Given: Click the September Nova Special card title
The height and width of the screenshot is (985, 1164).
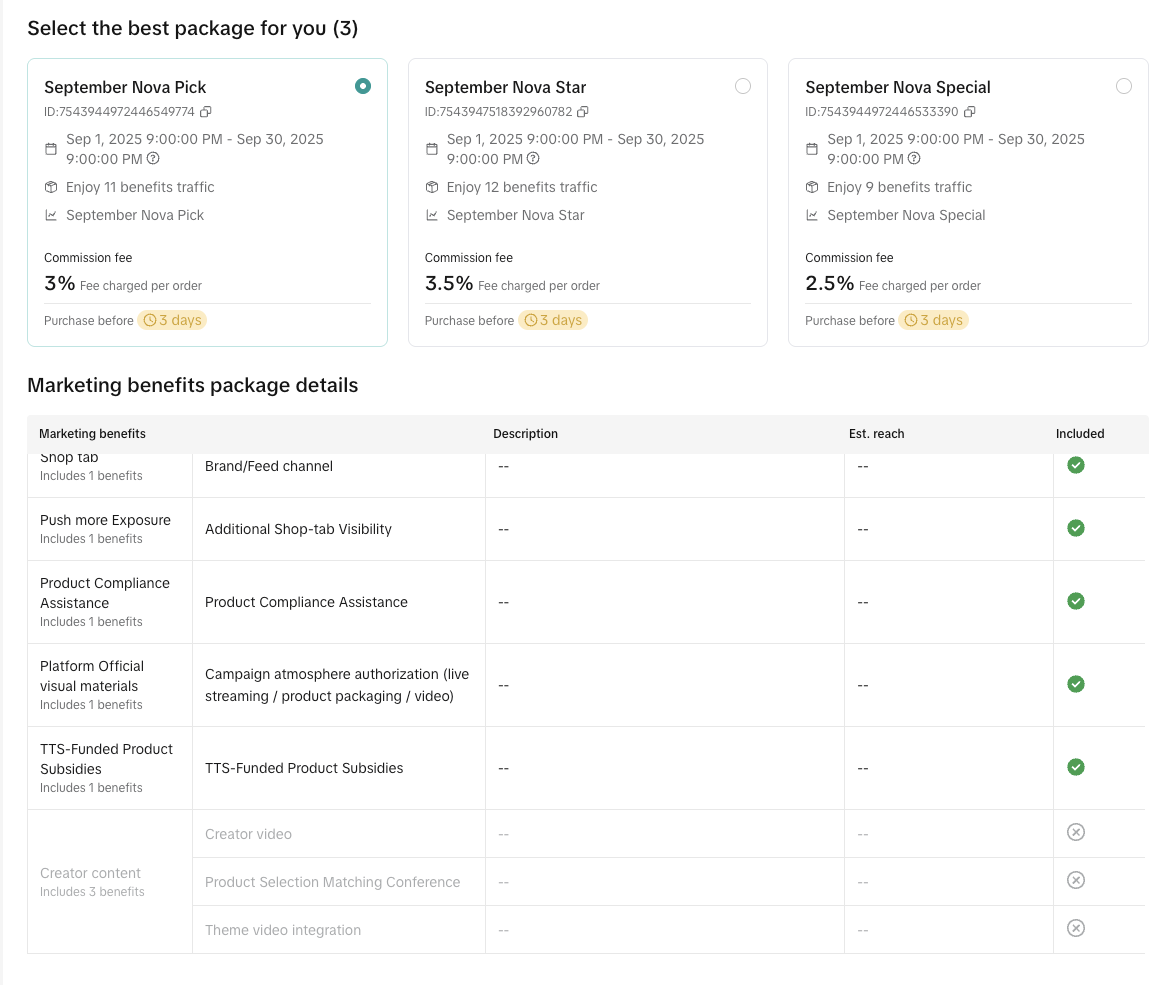Looking at the screenshot, I should pyautogui.click(x=897, y=87).
